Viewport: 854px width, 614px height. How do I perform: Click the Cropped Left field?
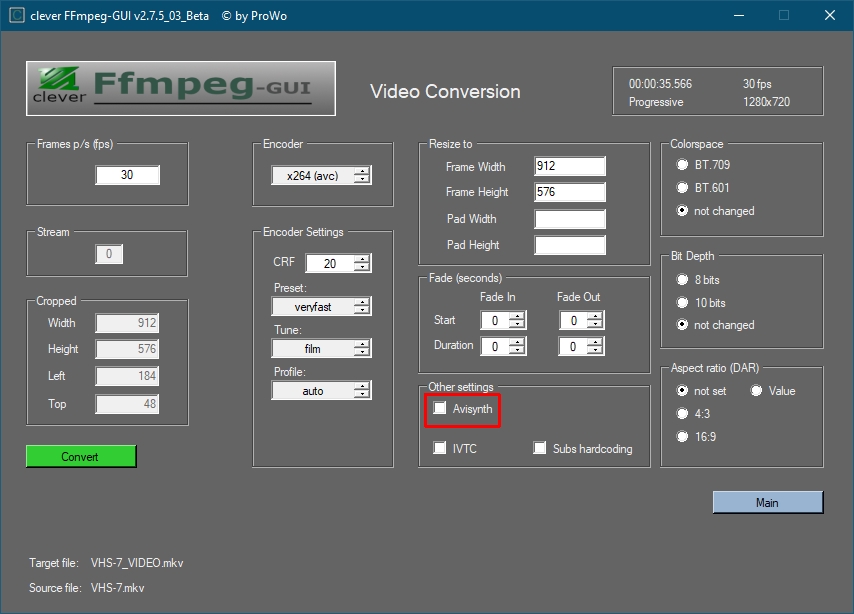127,375
